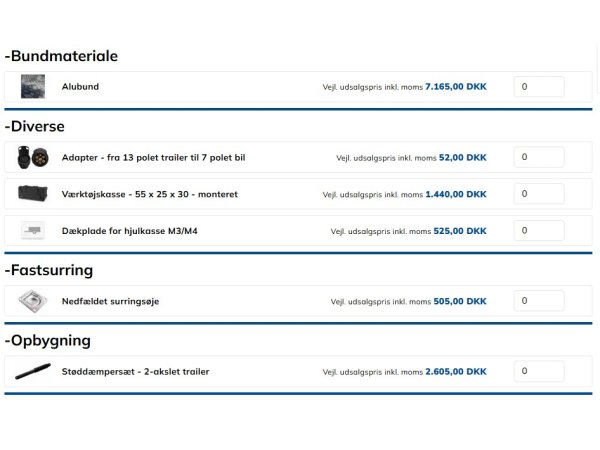Click the Dækplade for hjulkasse thumbnail
This screenshot has height=450, width=600.
click(x=32, y=231)
